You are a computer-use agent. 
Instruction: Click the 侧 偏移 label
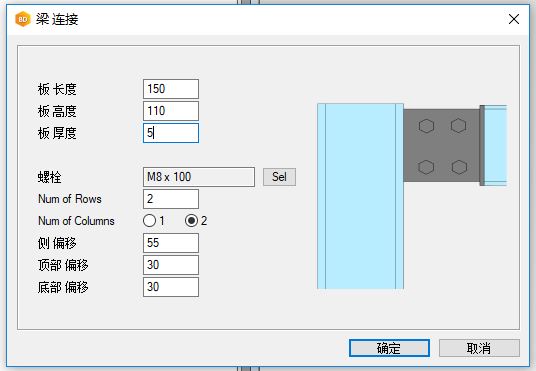(x=57, y=243)
